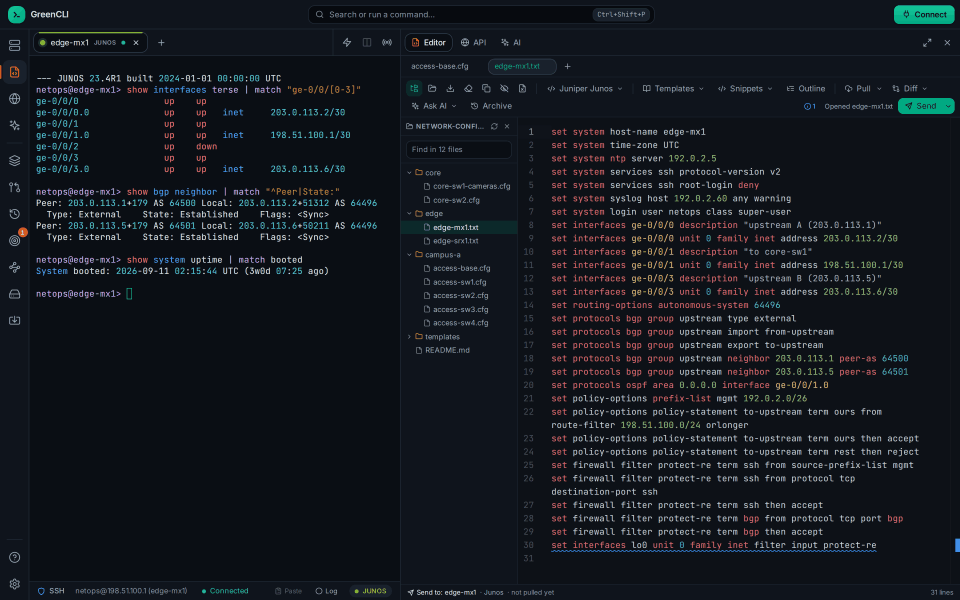Collapse the edge folder
Screen dimensions: 960x600
410,214
